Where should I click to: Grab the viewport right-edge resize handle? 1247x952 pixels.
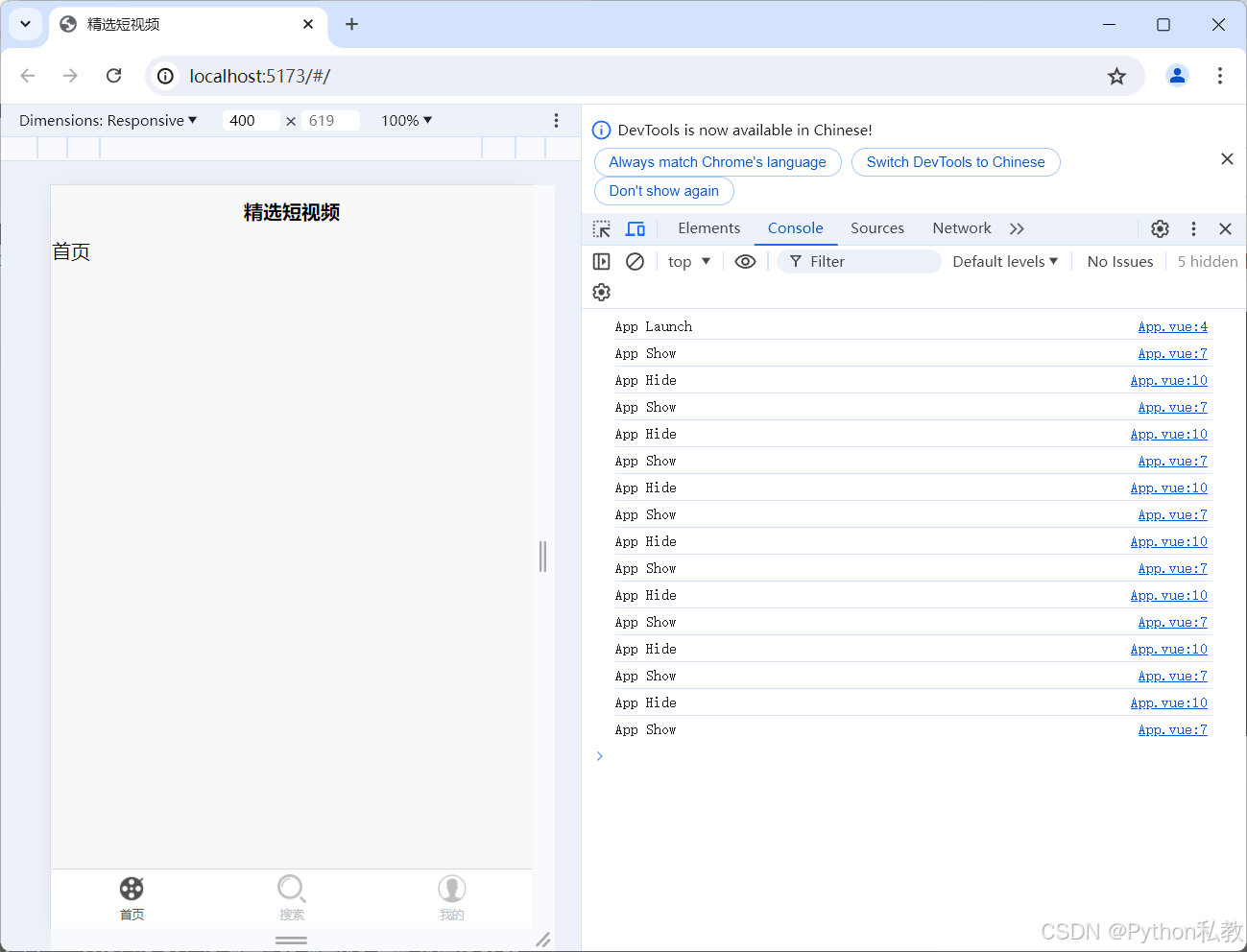point(542,557)
